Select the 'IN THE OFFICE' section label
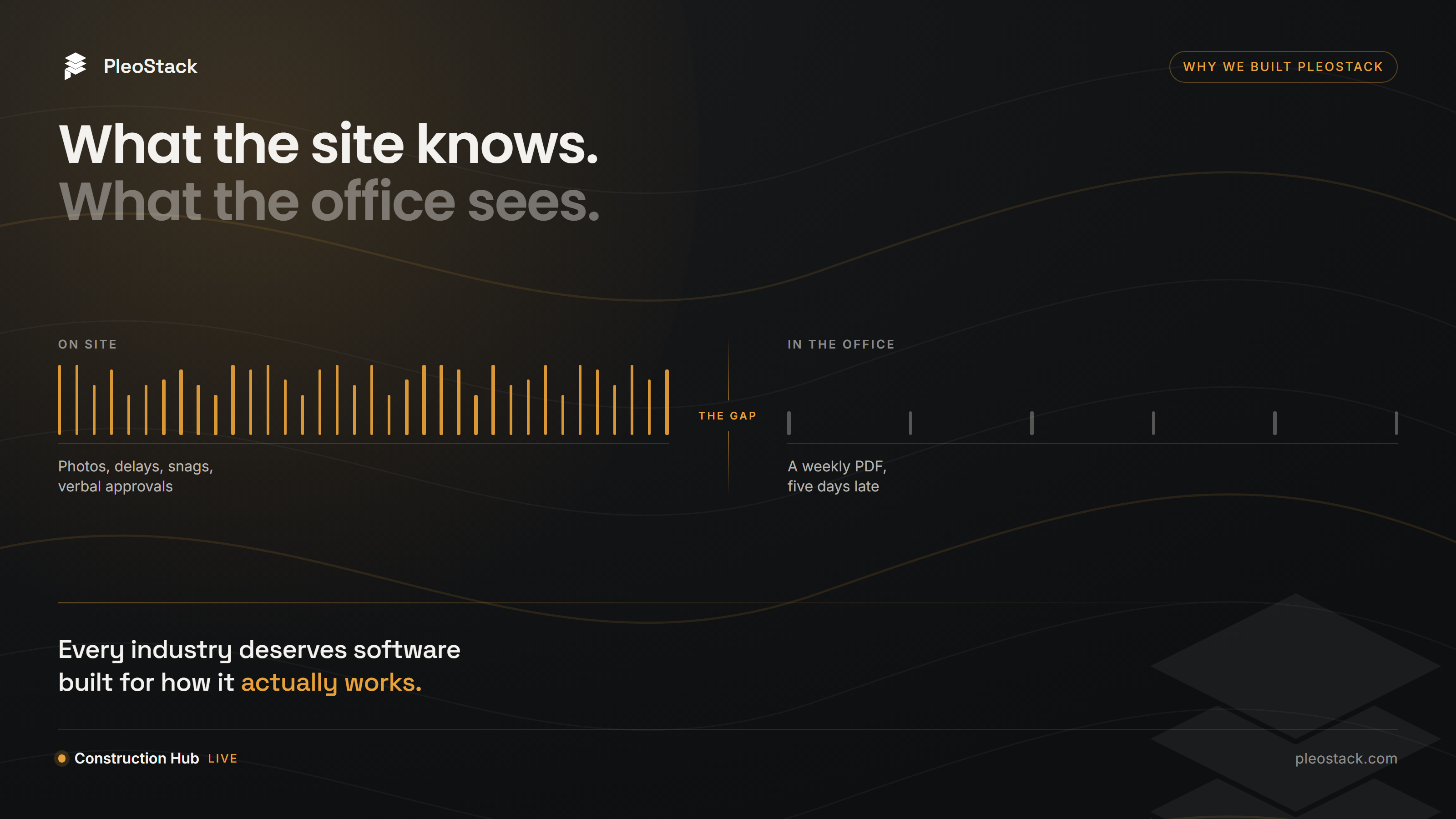This screenshot has width=1456, height=819. [x=841, y=344]
